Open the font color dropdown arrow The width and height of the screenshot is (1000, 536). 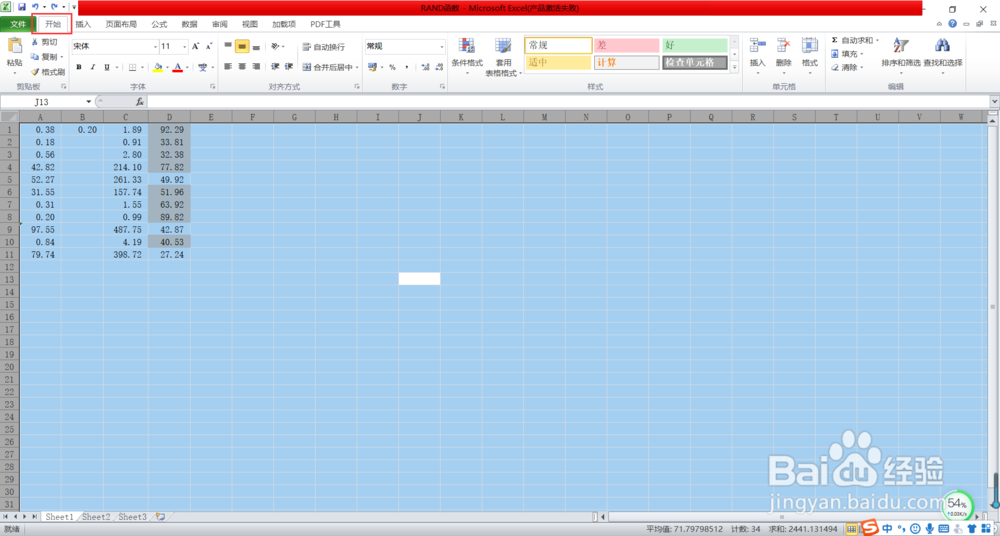[187, 67]
